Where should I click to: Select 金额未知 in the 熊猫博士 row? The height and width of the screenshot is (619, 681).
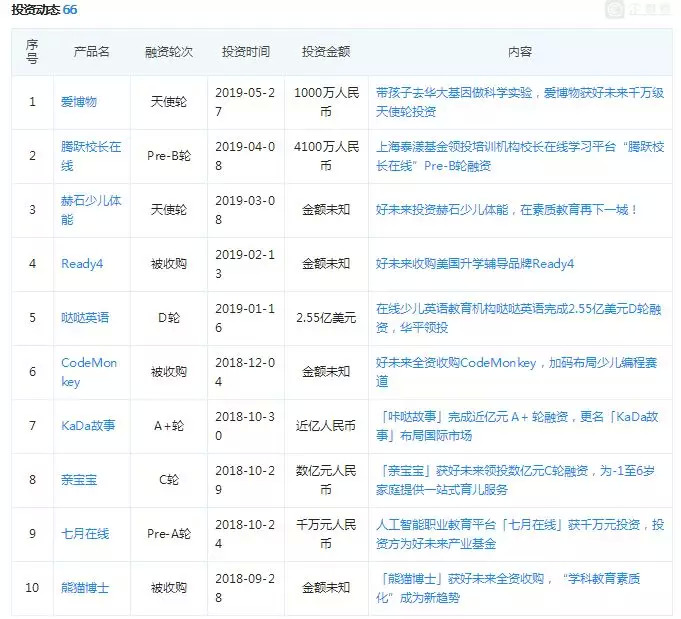pyautogui.click(x=326, y=587)
